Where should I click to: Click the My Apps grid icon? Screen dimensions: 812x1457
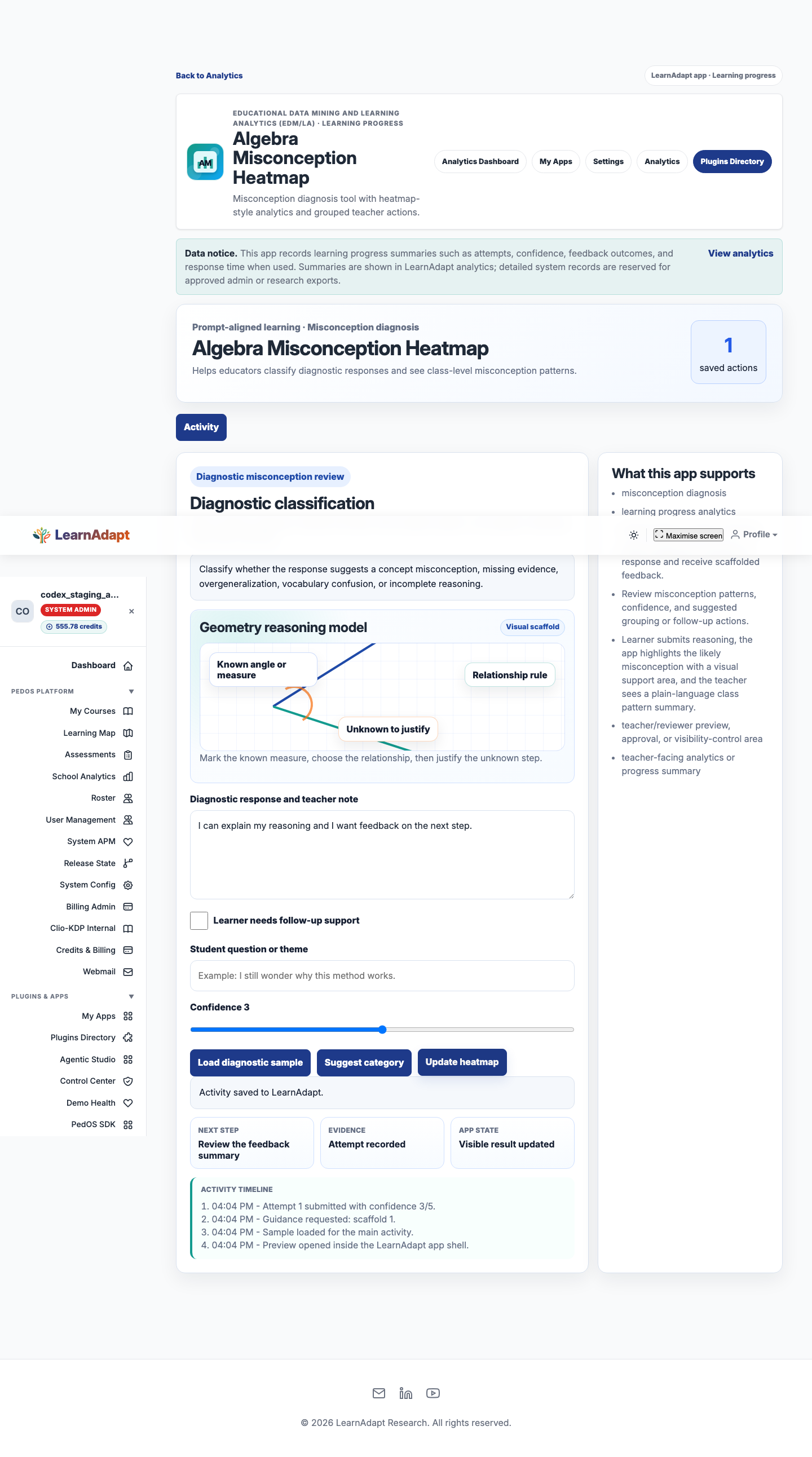tap(128, 1017)
